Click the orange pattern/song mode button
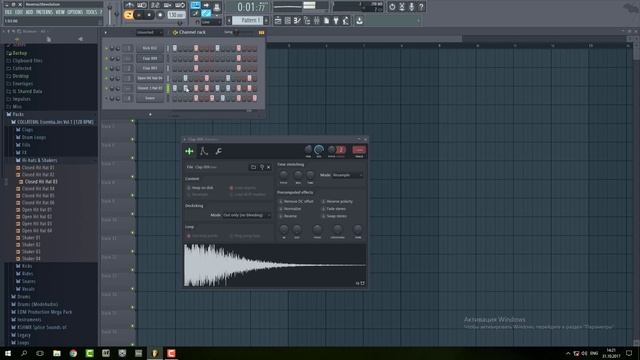 tap(128, 15)
